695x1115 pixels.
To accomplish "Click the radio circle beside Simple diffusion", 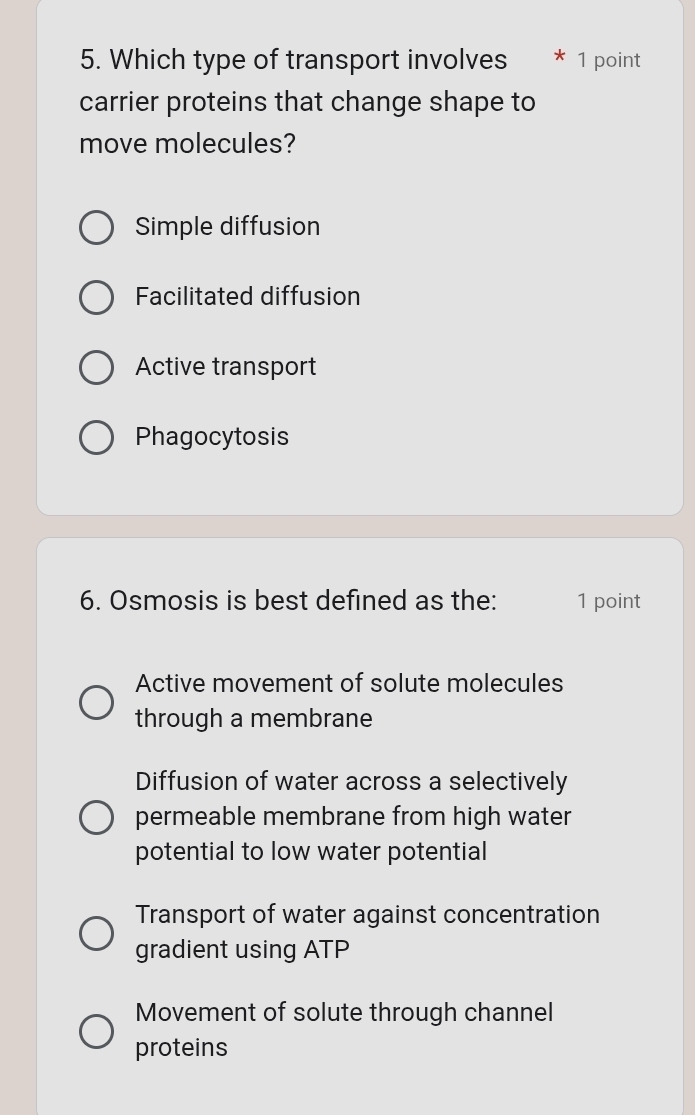I will (x=97, y=227).
